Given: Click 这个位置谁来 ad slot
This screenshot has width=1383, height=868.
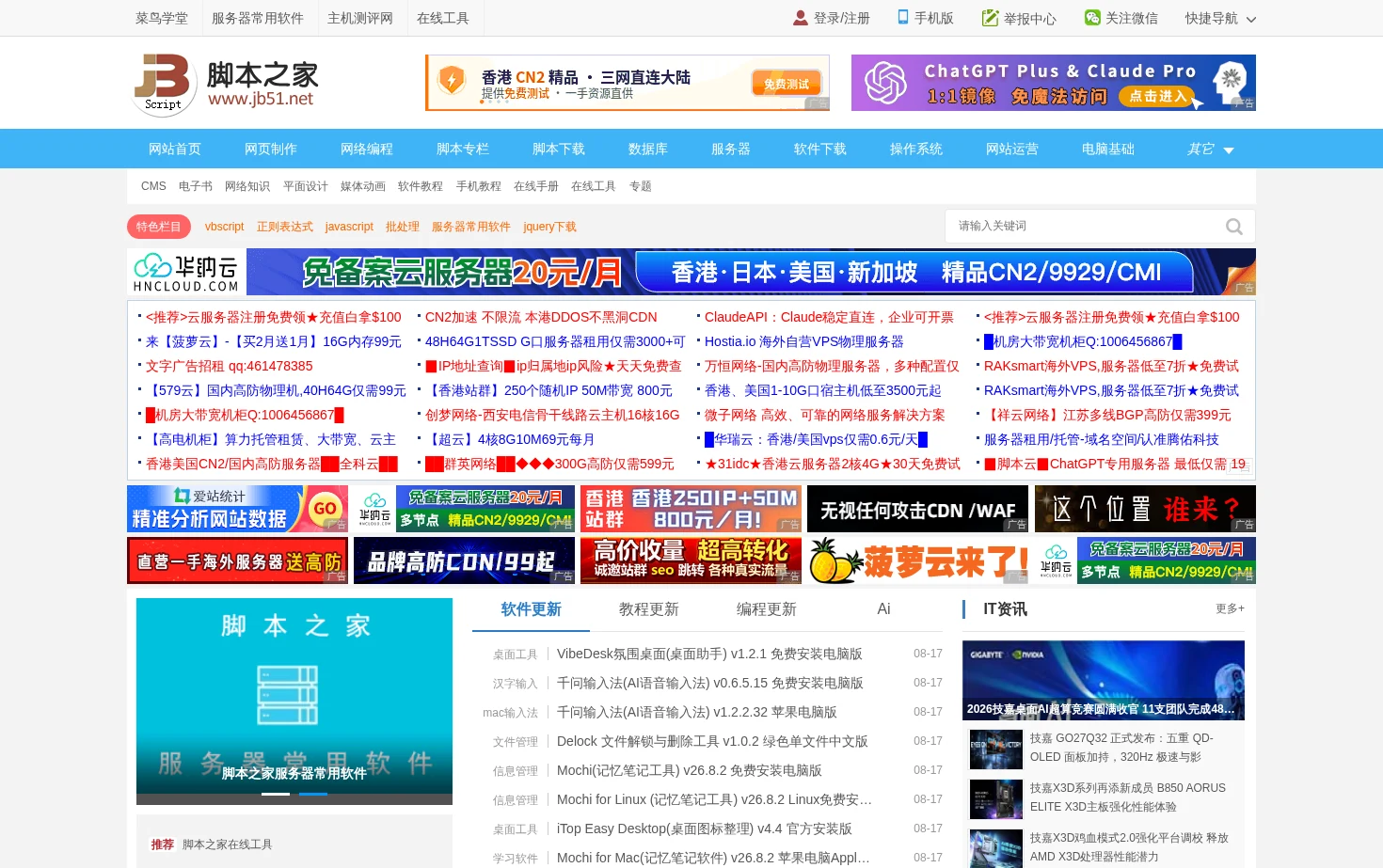Looking at the screenshot, I should pos(1145,509).
